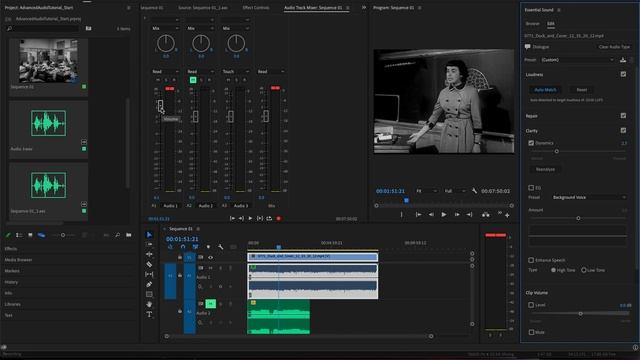The width and height of the screenshot is (640, 360).
Task: Click Record button in Audio Track Mixer
Action: click(279, 218)
